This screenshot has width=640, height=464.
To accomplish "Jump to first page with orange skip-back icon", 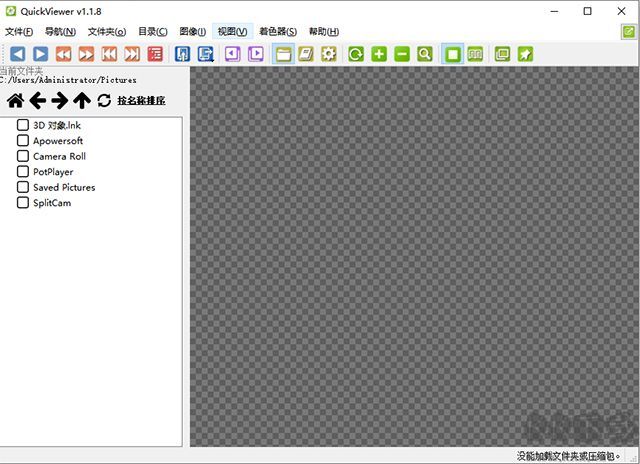I will pos(109,54).
